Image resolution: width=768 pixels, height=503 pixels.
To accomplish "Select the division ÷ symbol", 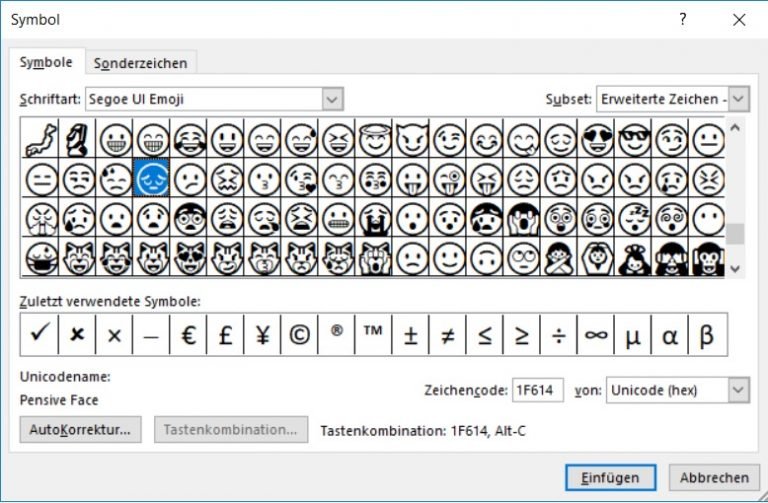I will [x=559, y=335].
